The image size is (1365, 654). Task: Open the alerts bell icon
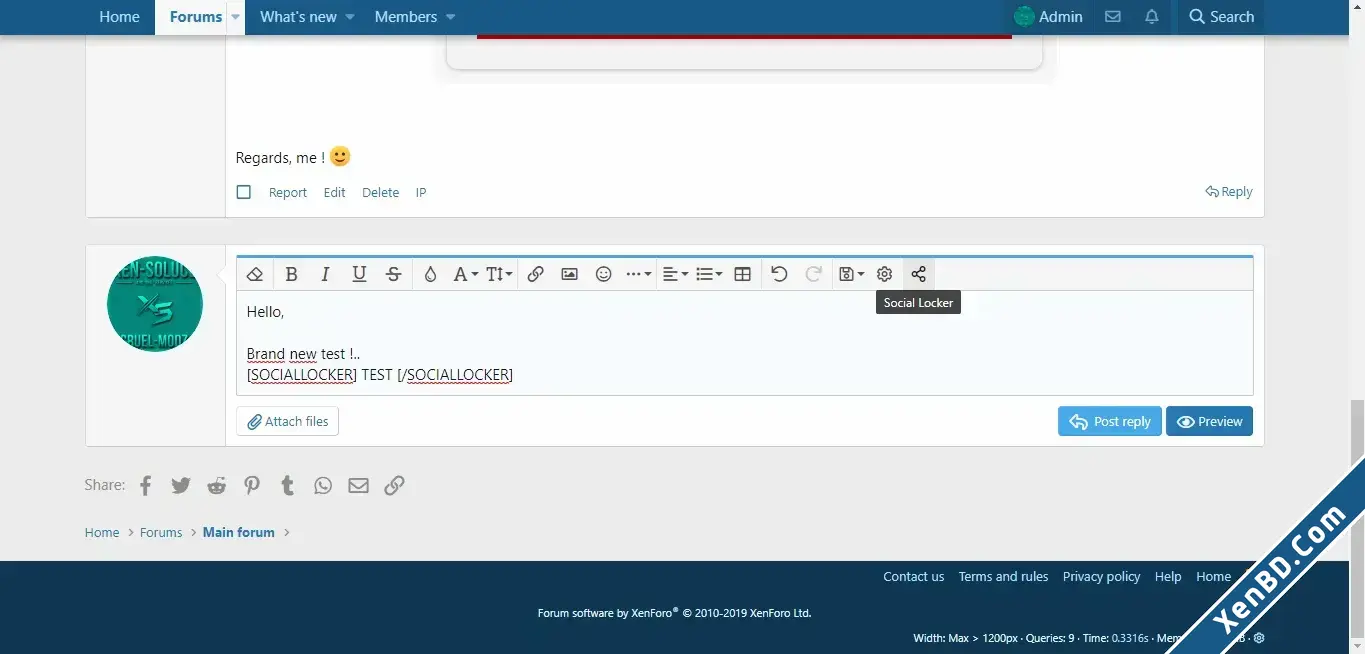(x=1152, y=17)
